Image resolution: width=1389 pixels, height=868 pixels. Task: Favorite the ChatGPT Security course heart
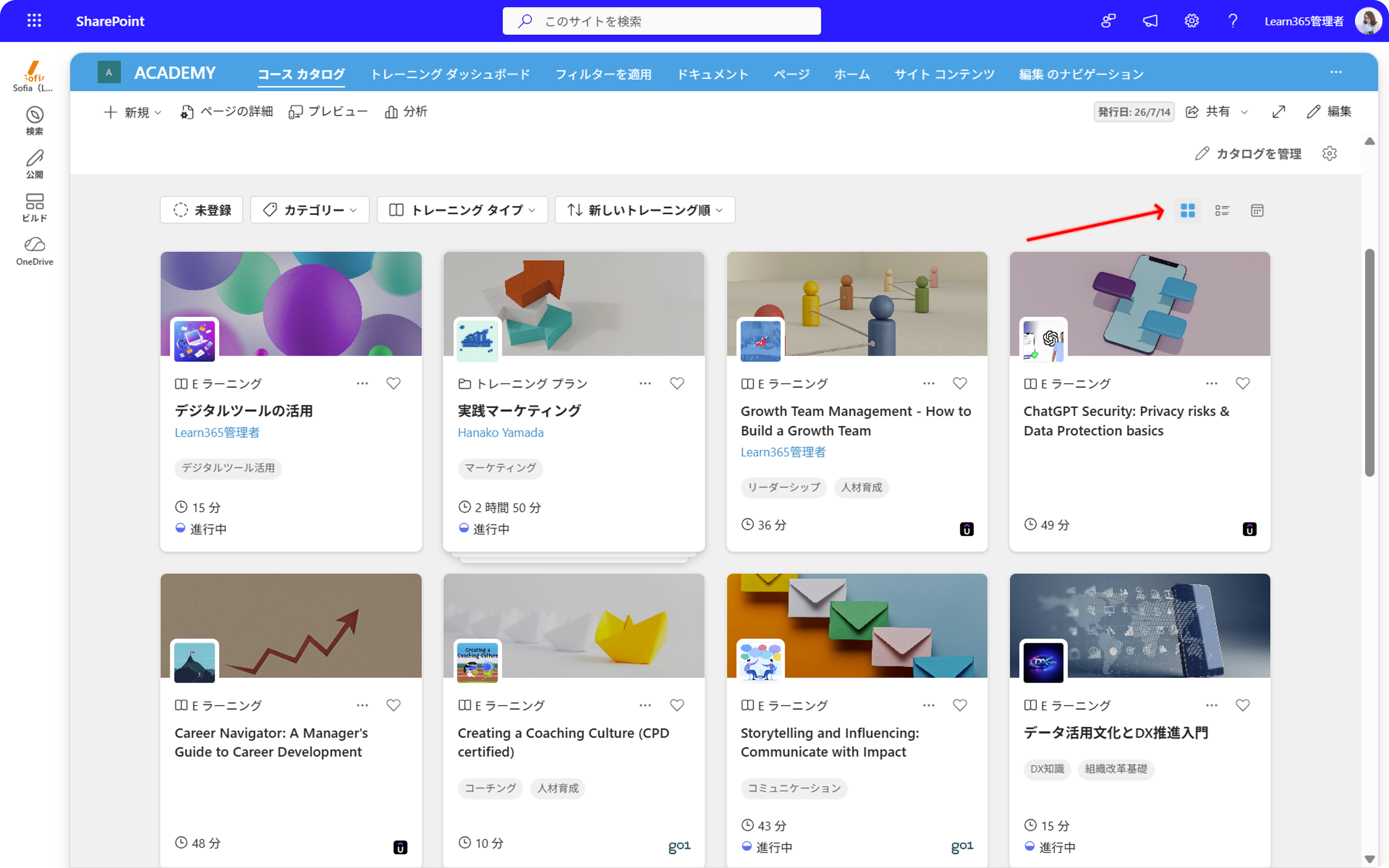(x=1243, y=383)
